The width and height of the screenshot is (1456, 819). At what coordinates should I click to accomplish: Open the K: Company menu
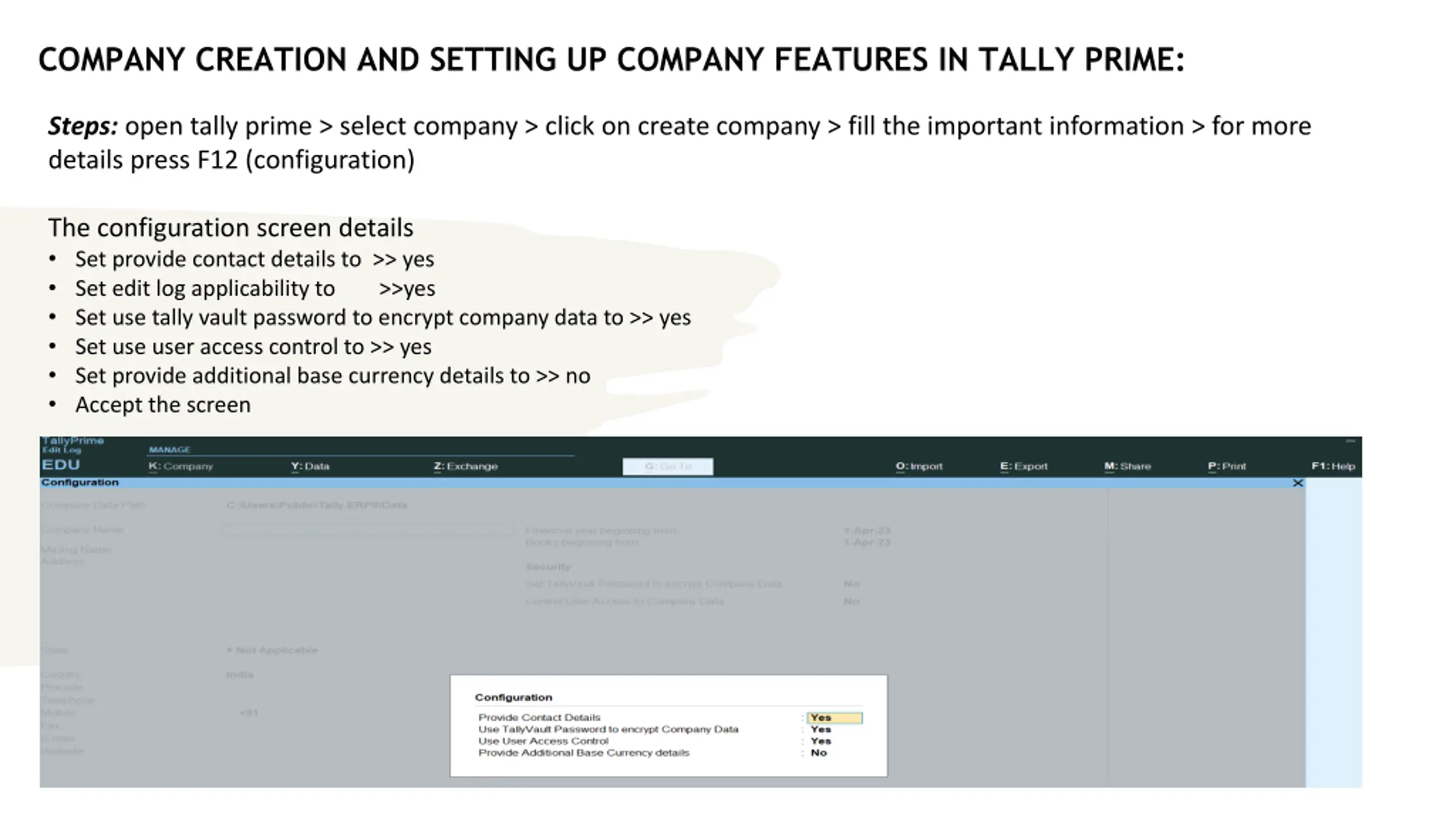coord(181,466)
